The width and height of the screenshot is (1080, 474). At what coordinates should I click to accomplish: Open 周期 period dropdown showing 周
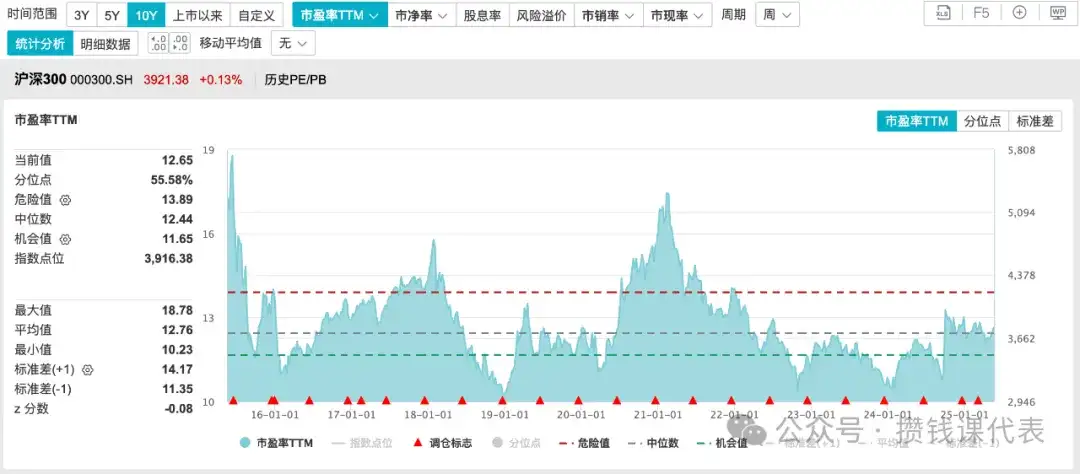(x=778, y=14)
